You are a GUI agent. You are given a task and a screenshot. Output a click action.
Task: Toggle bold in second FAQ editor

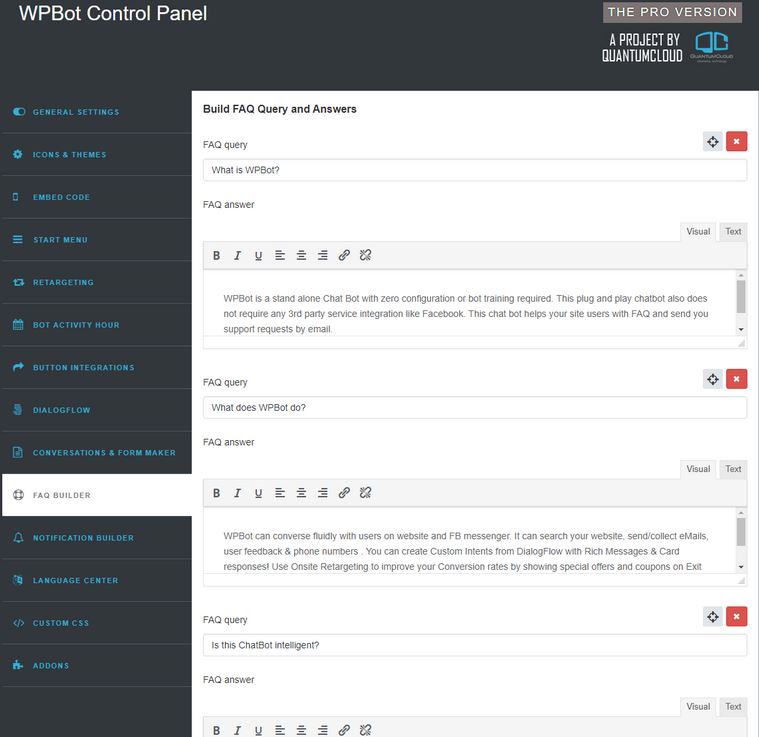coord(216,493)
